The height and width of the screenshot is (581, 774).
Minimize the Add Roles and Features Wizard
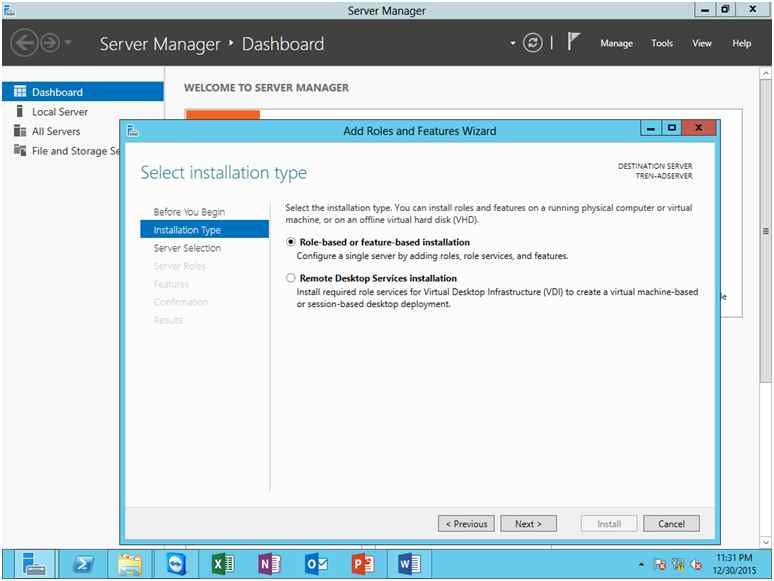651,128
